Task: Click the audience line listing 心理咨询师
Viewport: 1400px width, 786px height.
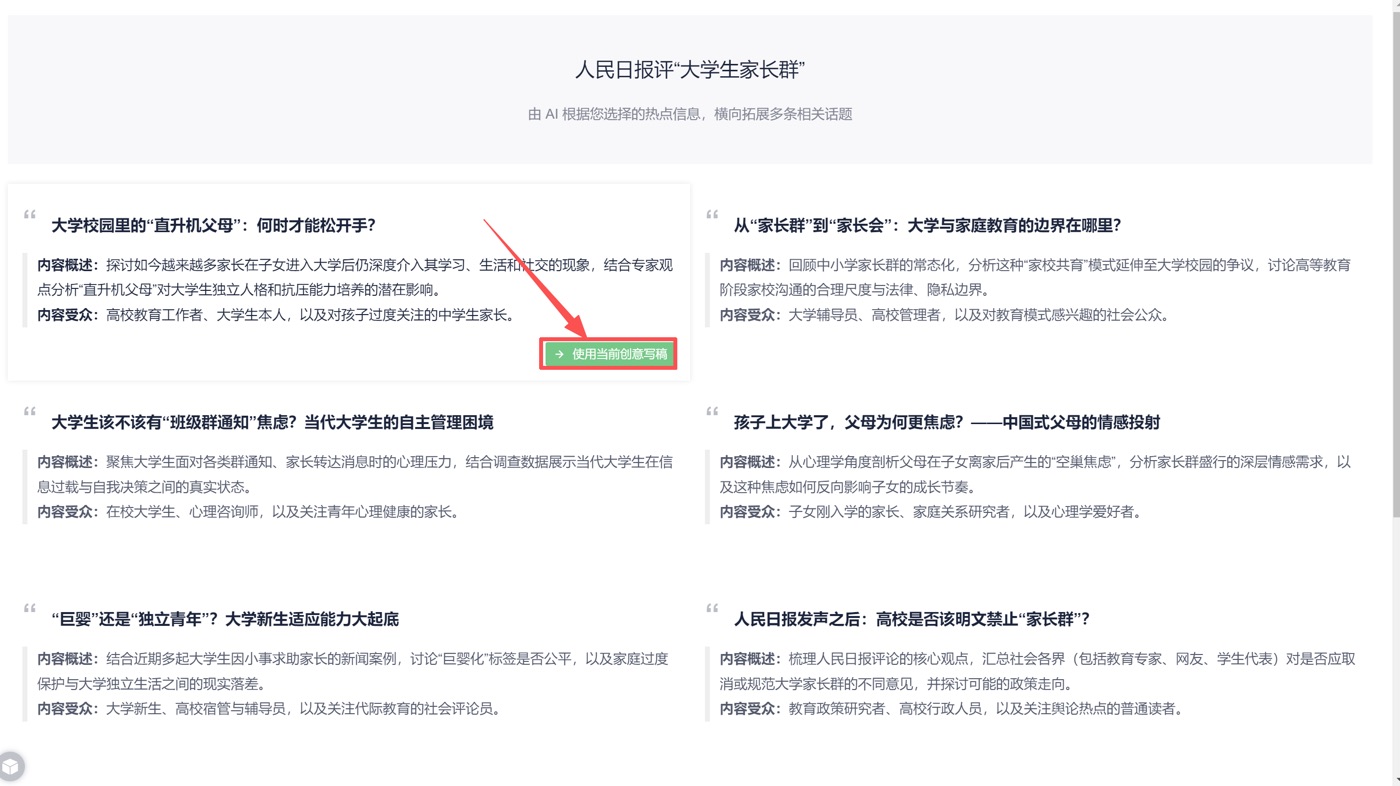Action: pos(251,512)
